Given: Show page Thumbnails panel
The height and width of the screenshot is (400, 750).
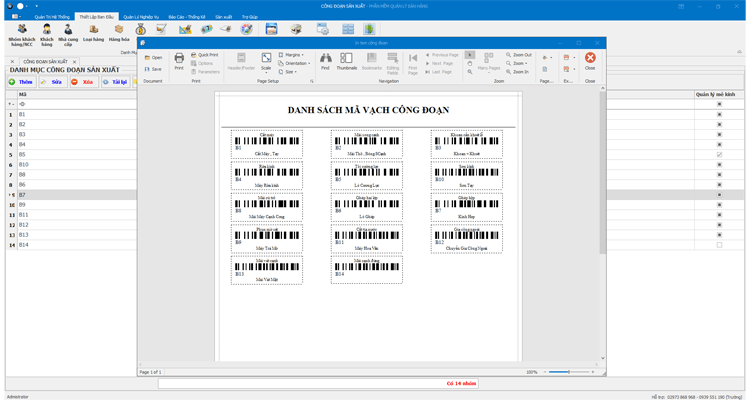Looking at the screenshot, I should pos(346,61).
